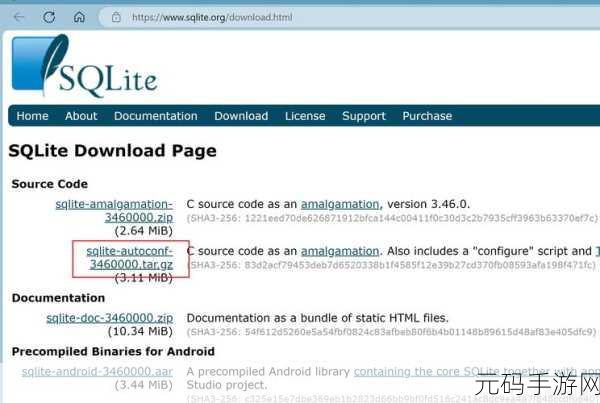Download sqlite-android-3460000.aar
The height and width of the screenshot is (403, 600).
tap(97, 372)
